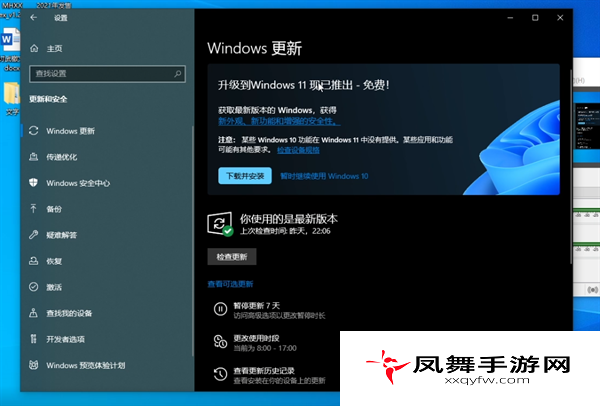600x406 pixels.
Task: Open the 检查设备规格 link
Action: click(x=298, y=150)
